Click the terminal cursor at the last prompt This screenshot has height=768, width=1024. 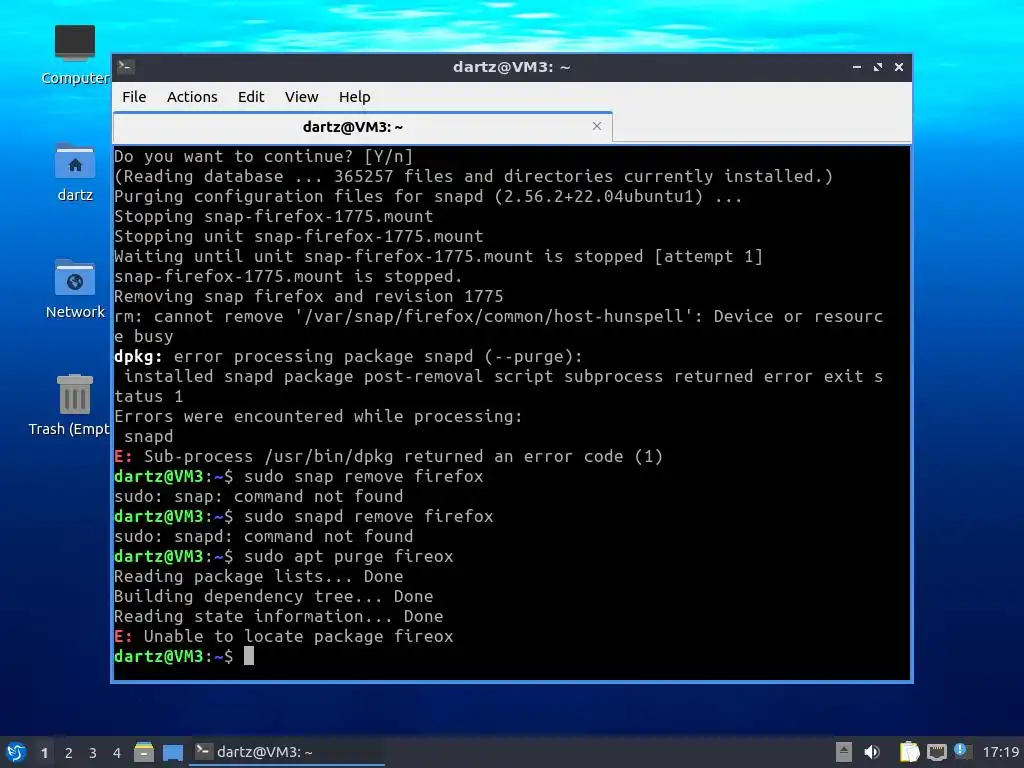(249, 656)
